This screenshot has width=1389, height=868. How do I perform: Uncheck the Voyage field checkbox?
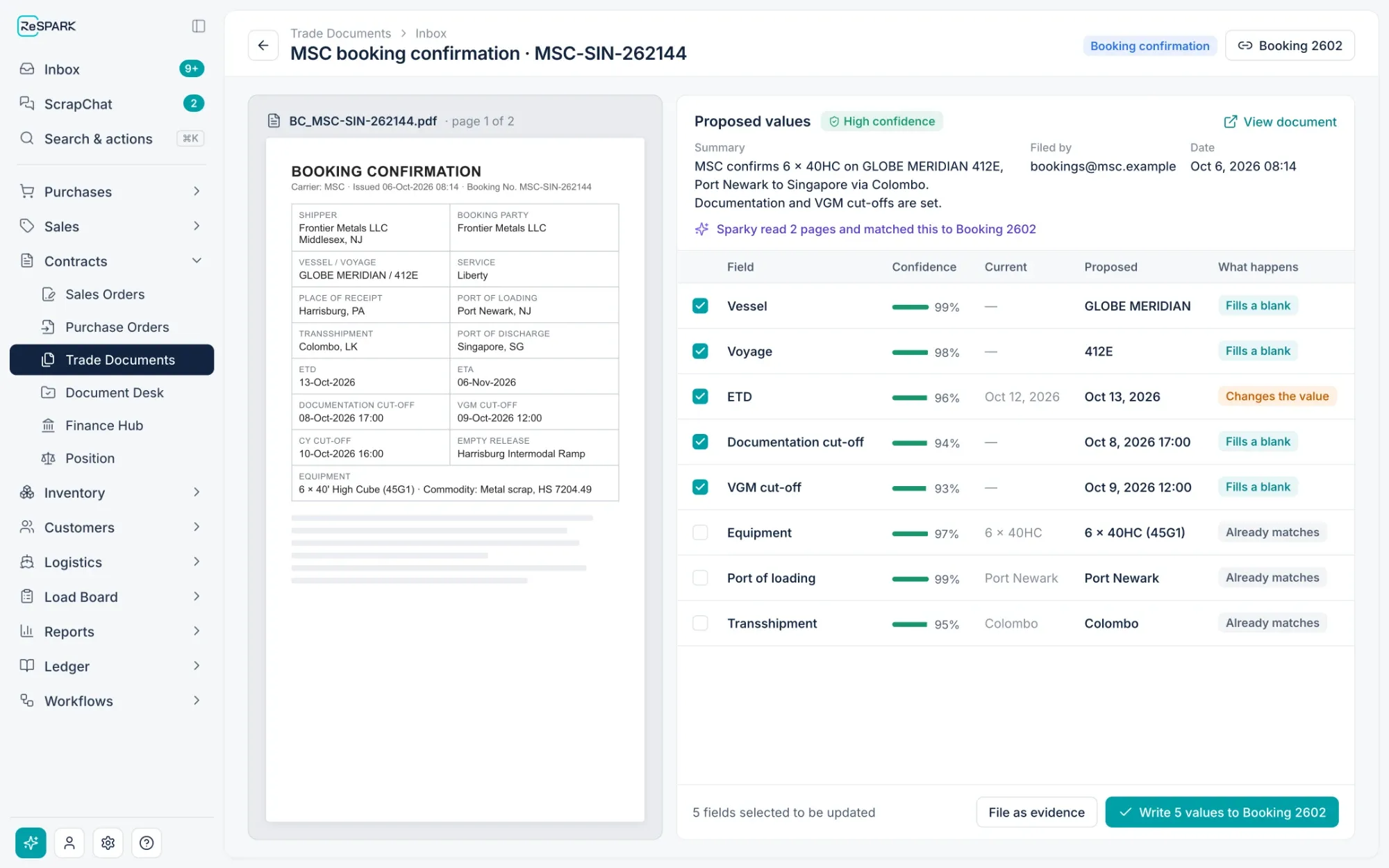click(x=700, y=351)
